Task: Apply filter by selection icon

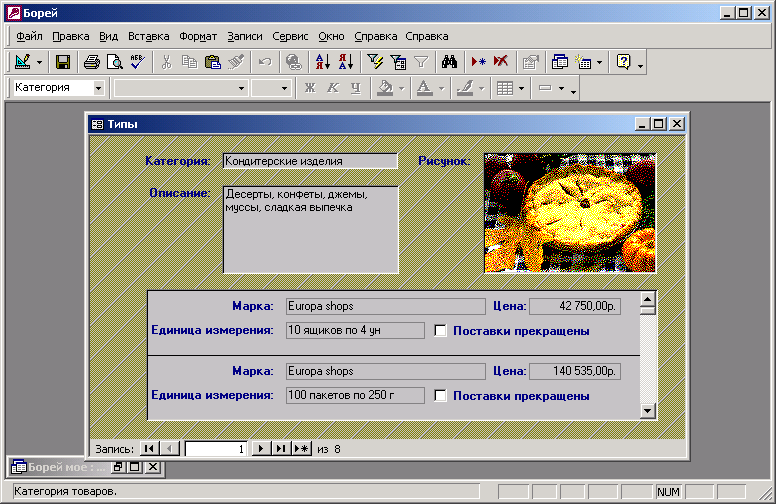Action: tap(375, 62)
